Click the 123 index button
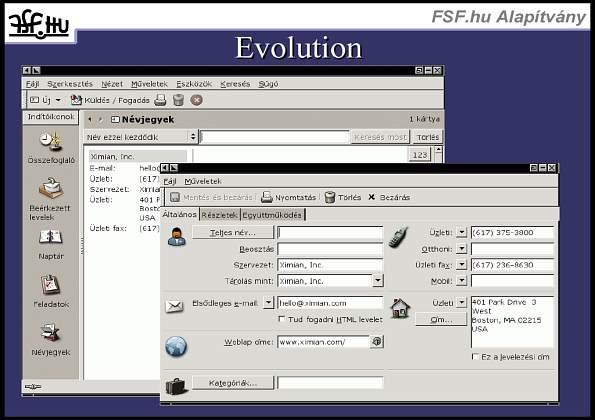The image size is (595, 420). (x=420, y=155)
